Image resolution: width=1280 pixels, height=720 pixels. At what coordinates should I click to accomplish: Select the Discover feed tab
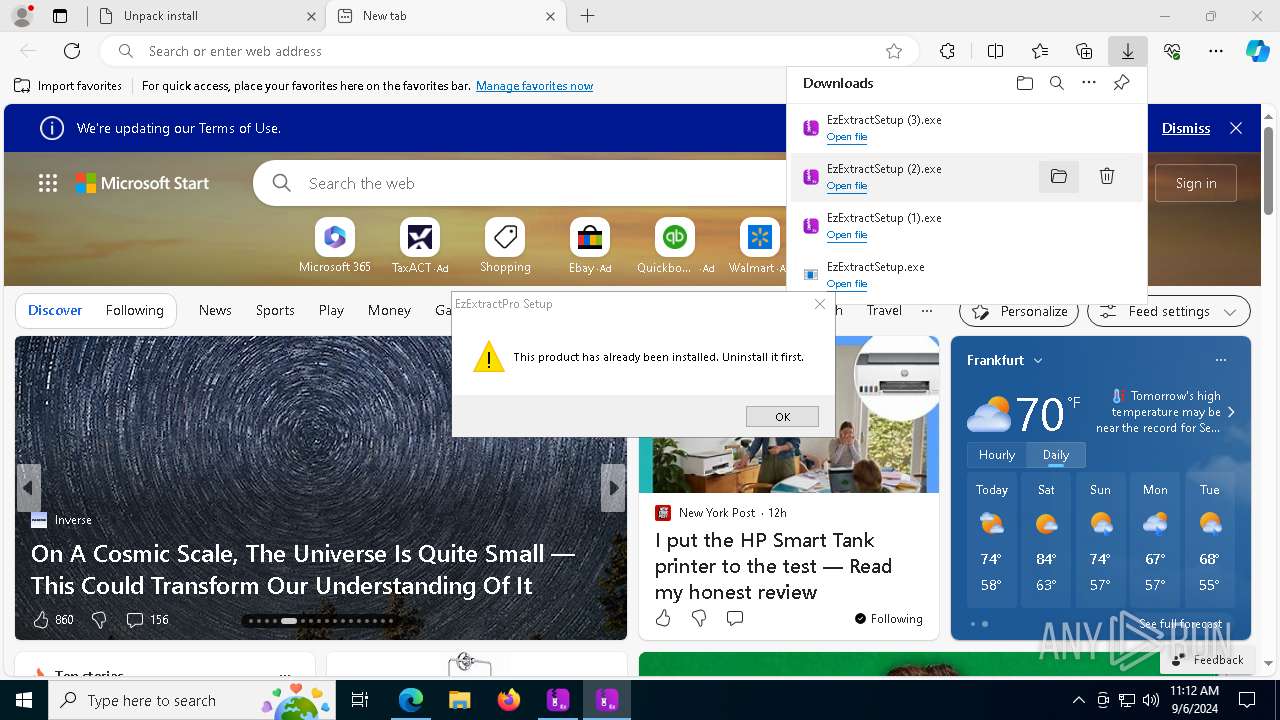click(55, 311)
